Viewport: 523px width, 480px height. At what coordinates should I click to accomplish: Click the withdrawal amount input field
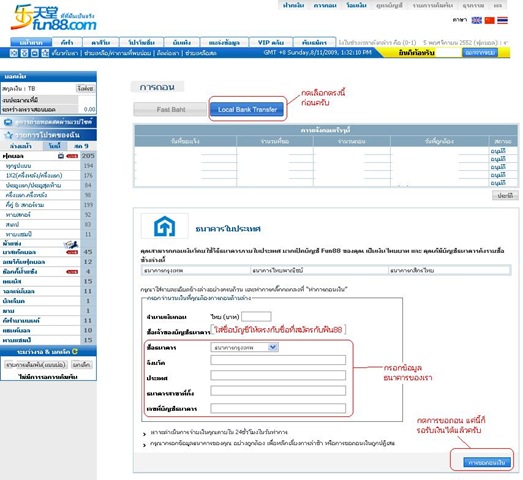256,316
